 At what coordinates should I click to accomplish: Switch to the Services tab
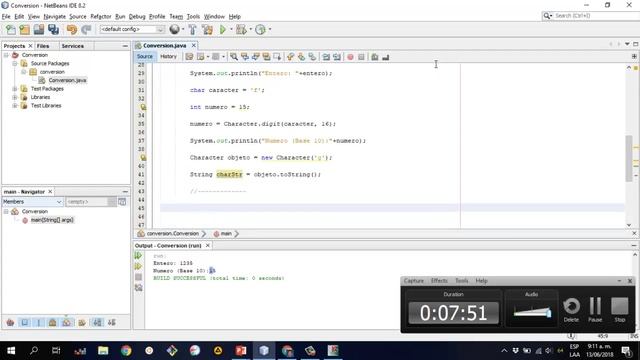[73, 46]
